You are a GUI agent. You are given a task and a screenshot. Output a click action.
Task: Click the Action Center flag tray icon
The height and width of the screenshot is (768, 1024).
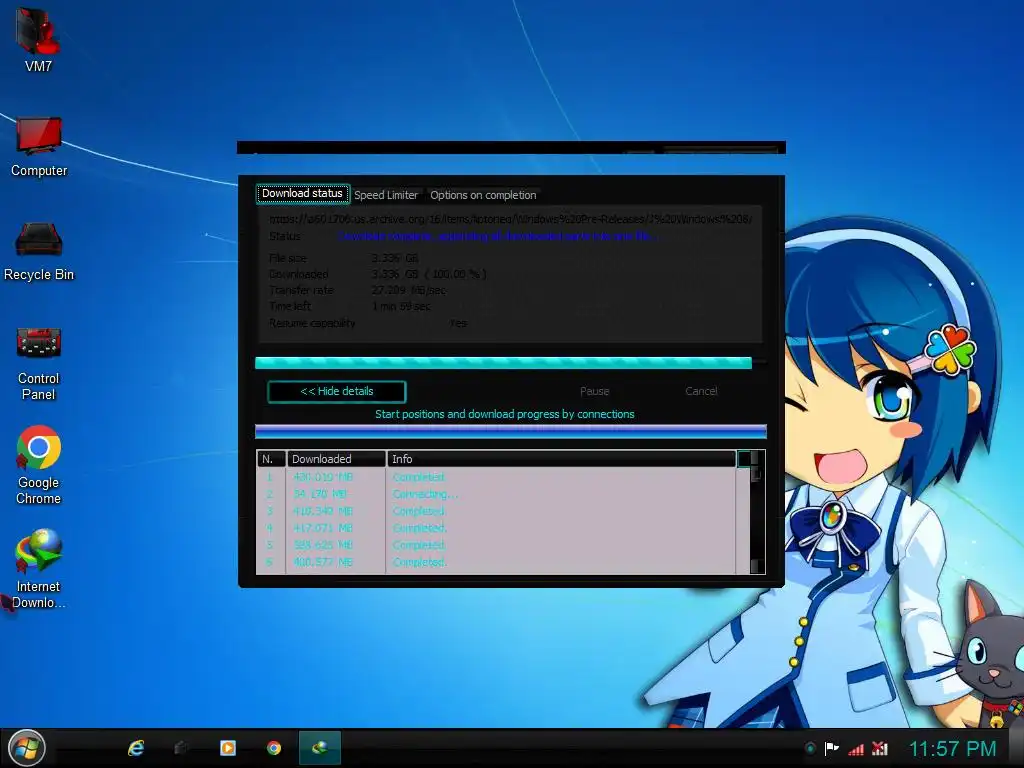coord(831,748)
